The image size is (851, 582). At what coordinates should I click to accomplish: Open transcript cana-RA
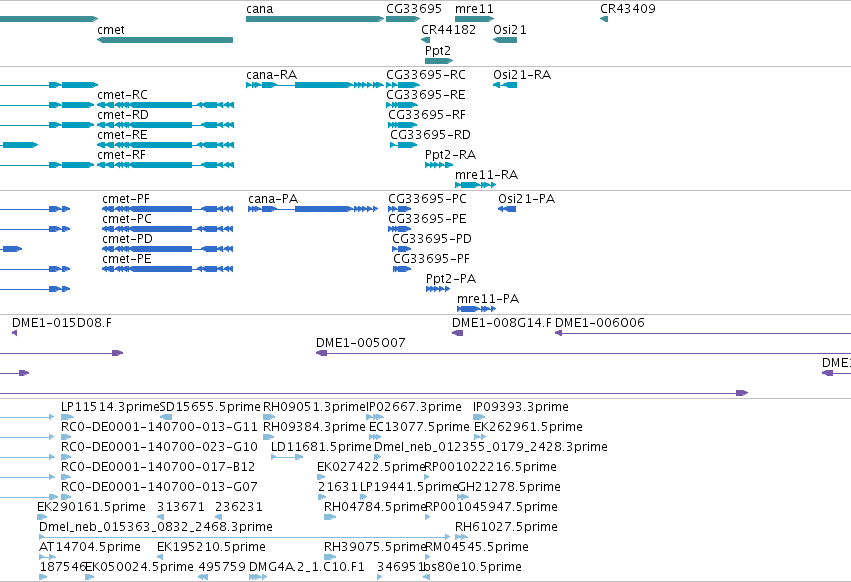pos(315,85)
